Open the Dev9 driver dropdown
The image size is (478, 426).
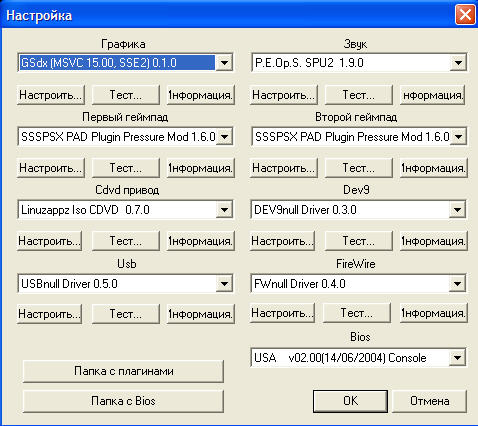(x=457, y=210)
